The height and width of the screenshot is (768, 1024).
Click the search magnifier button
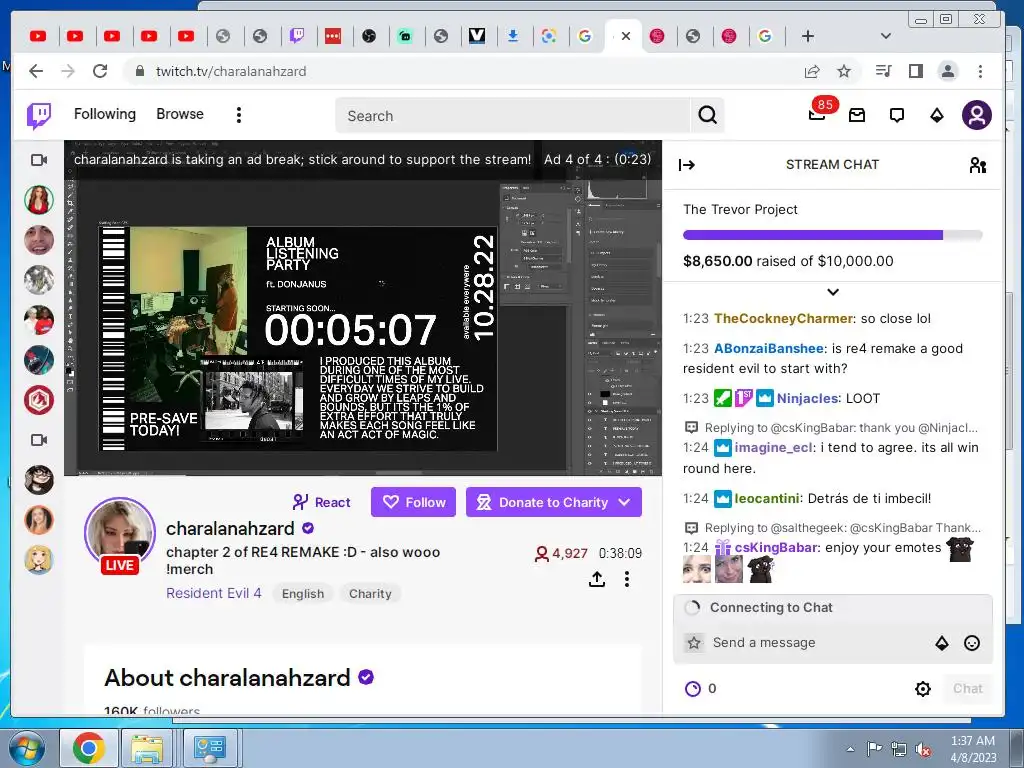point(707,116)
